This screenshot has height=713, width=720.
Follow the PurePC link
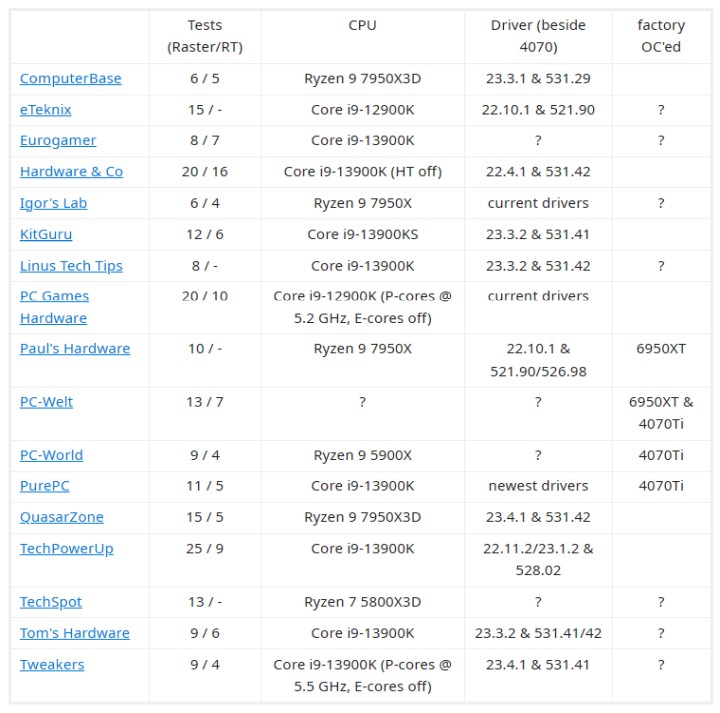coord(45,486)
